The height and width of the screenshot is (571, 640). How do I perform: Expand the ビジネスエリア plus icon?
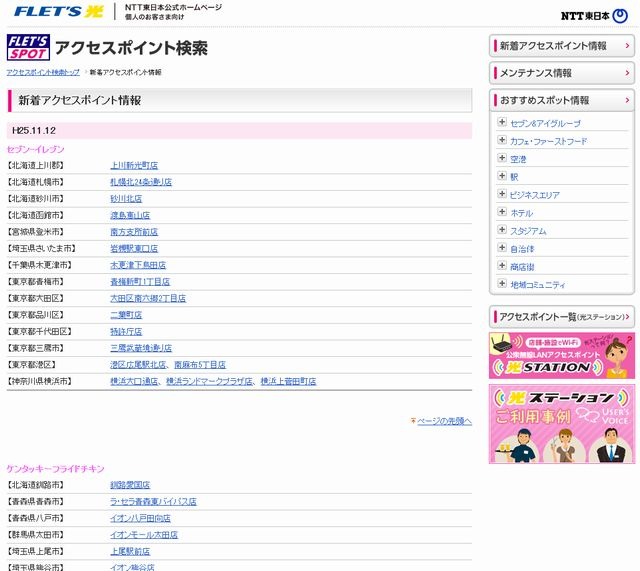pyautogui.click(x=502, y=194)
